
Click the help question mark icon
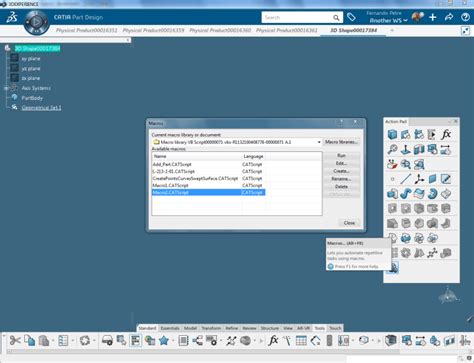tap(465, 17)
